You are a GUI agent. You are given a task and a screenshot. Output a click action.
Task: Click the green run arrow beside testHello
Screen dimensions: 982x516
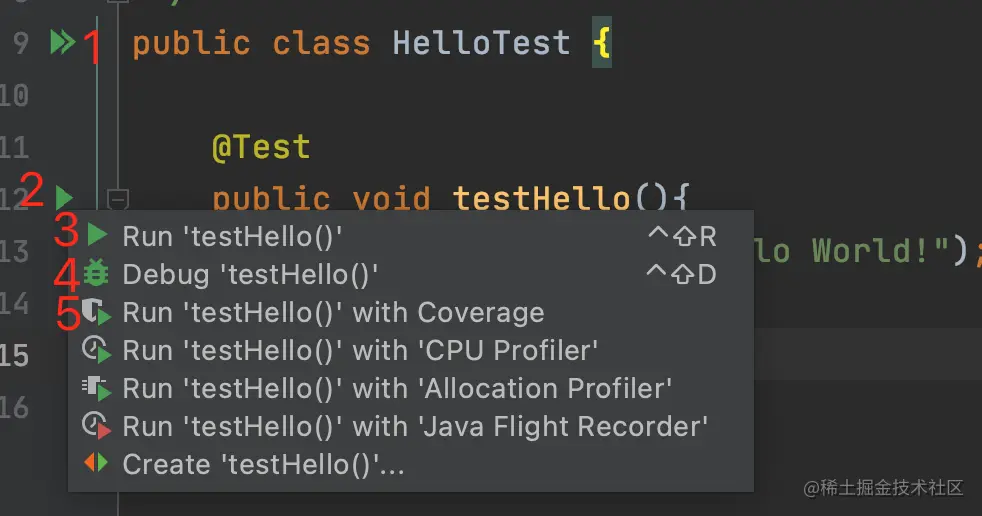point(64,198)
